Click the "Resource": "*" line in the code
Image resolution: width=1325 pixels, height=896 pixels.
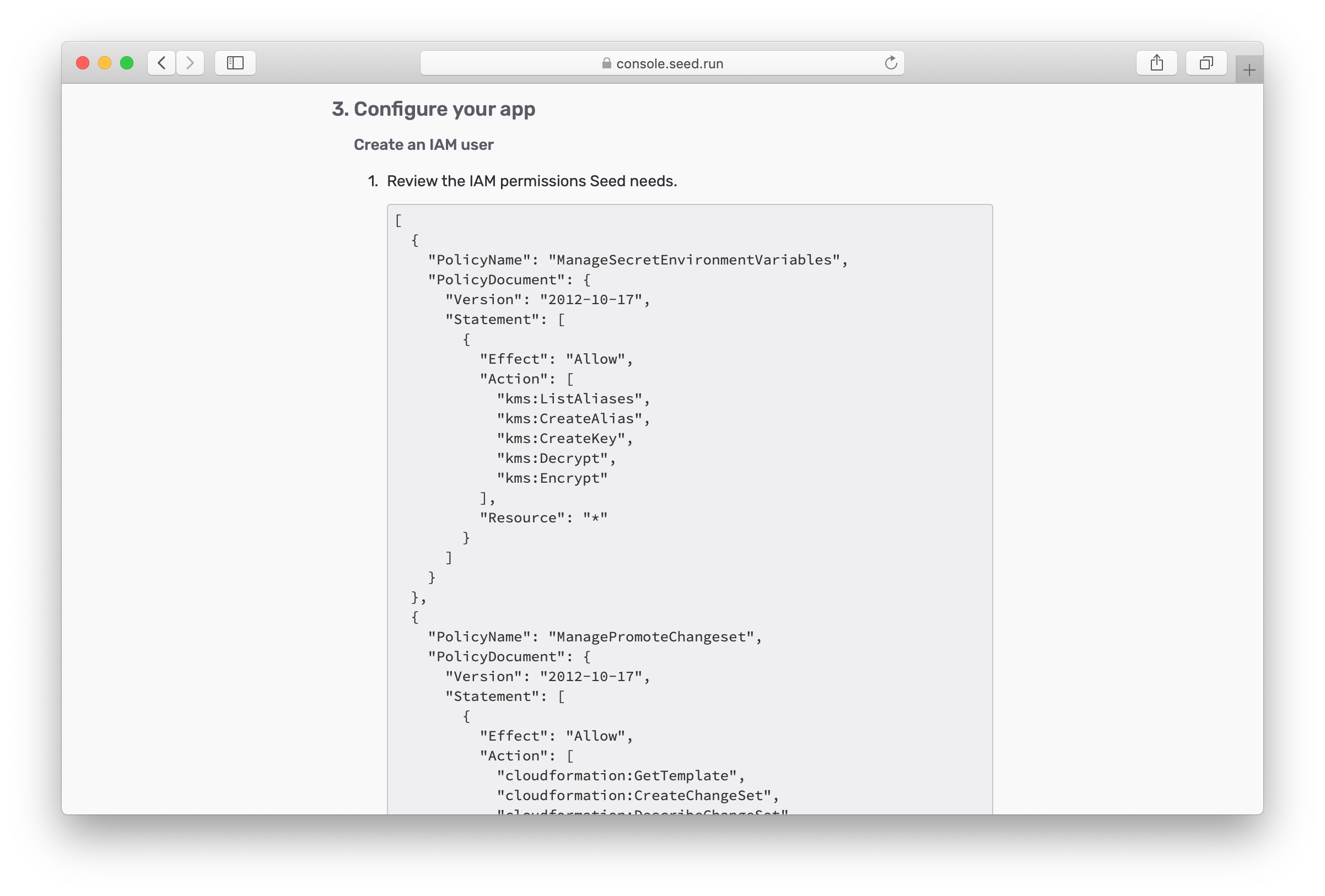(x=543, y=517)
